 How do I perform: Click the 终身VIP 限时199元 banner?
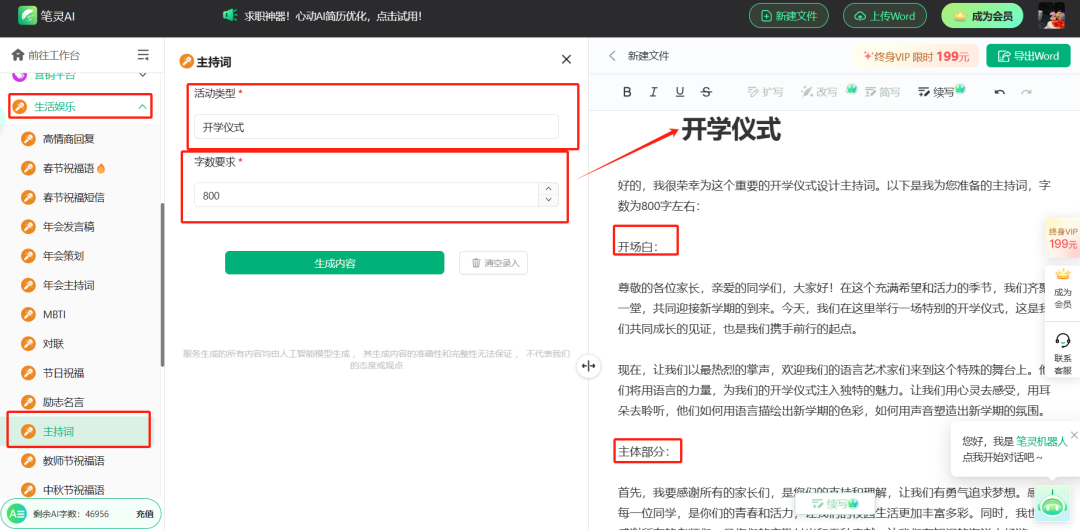pyautogui.click(x=915, y=56)
